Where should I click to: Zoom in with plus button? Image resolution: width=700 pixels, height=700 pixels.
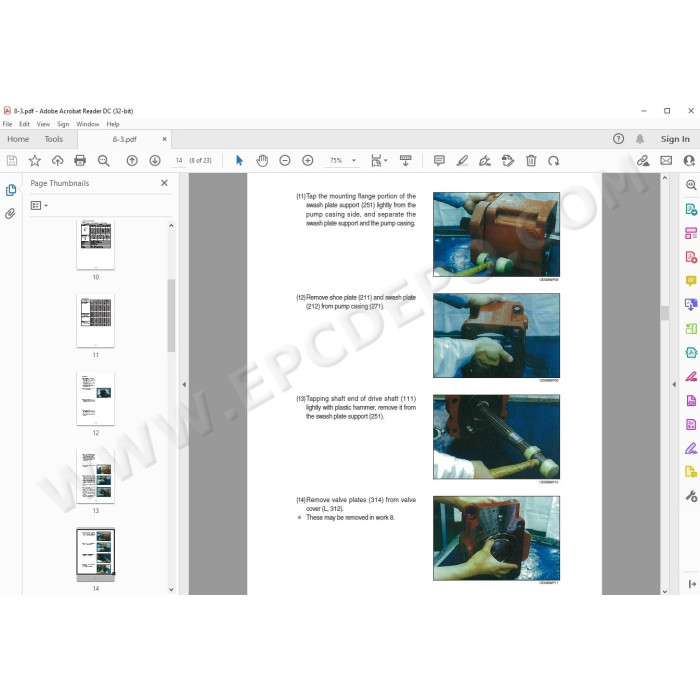point(308,161)
